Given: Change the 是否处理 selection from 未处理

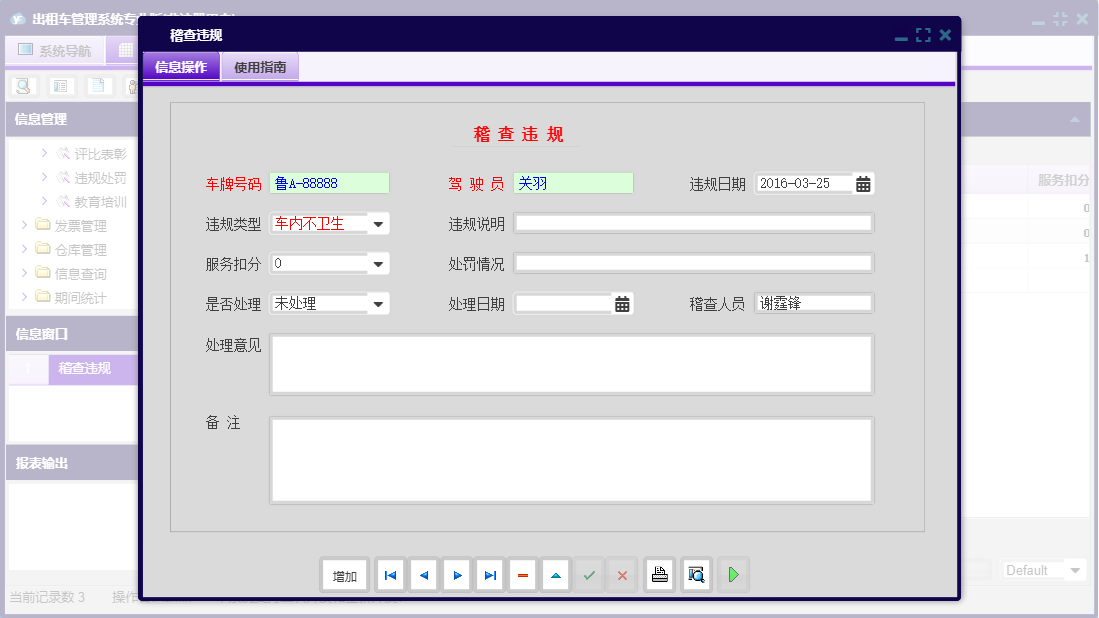Looking at the screenshot, I should pos(378,303).
